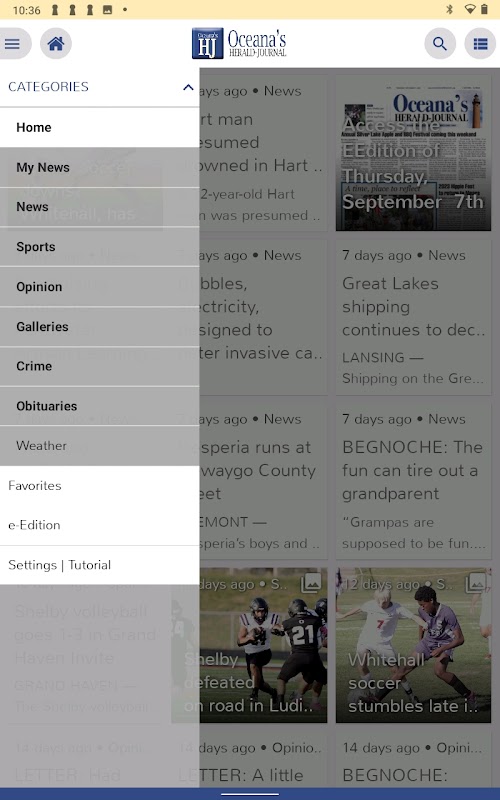Select the Obituaries category
This screenshot has height=800, width=500.
point(99,406)
